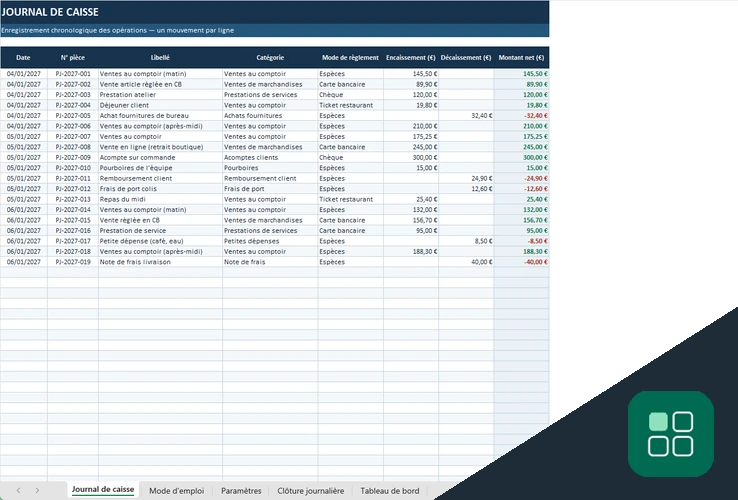This screenshot has height=500, width=738.
Task: Click the previous sheet navigation arrow
Action: 18,491
